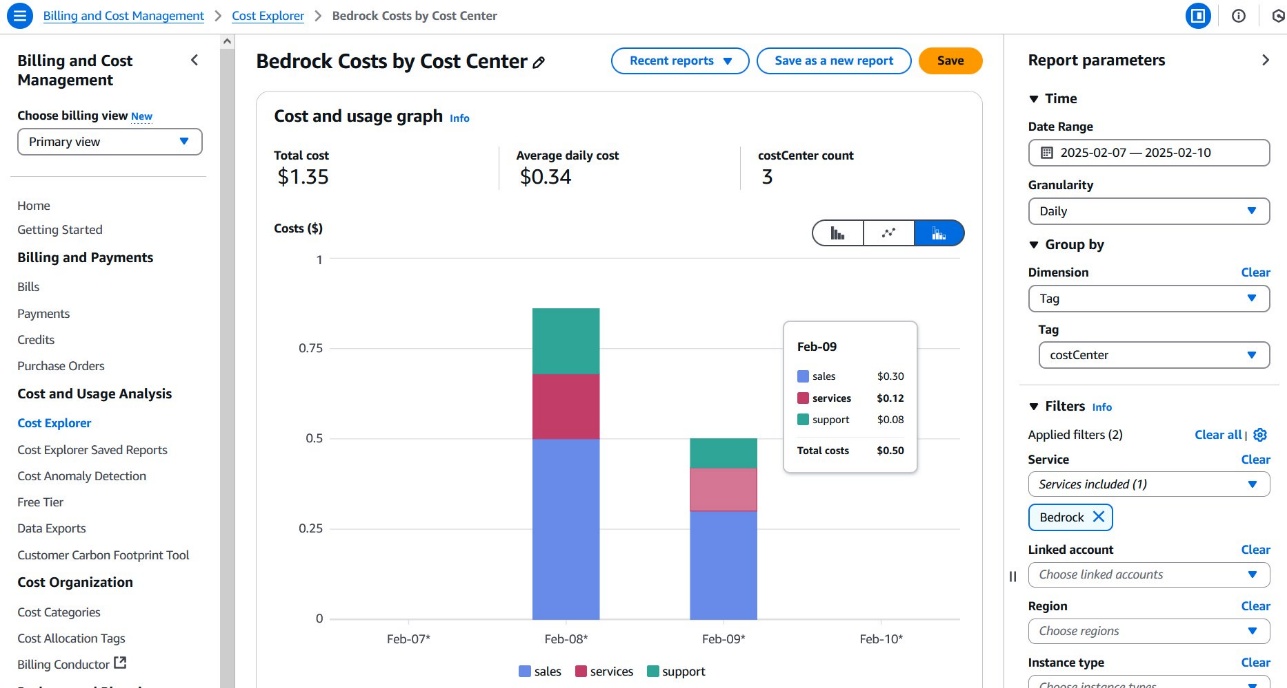
Task: Collapse the left navigation sidebar
Action: click(x=194, y=61)
